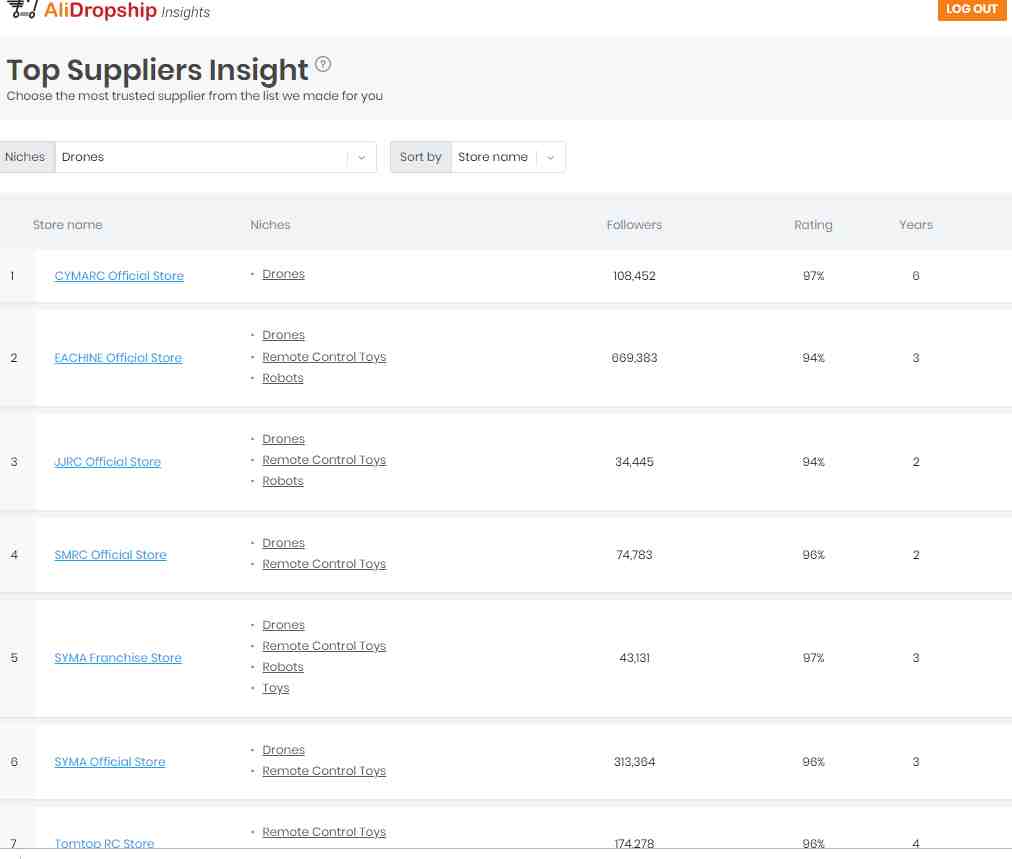Click the Rating column header
Viewport: 1012px width, 859px height.
(813, 225)
